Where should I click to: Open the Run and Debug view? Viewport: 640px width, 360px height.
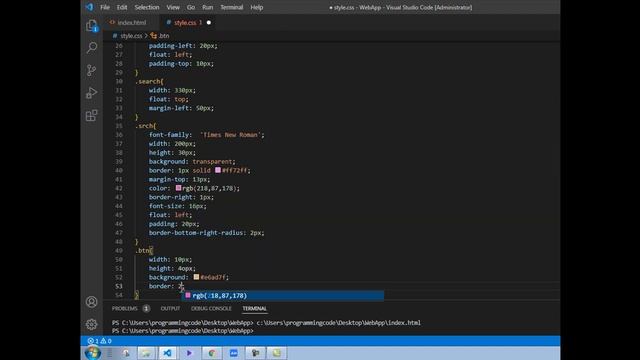(91, 93)
